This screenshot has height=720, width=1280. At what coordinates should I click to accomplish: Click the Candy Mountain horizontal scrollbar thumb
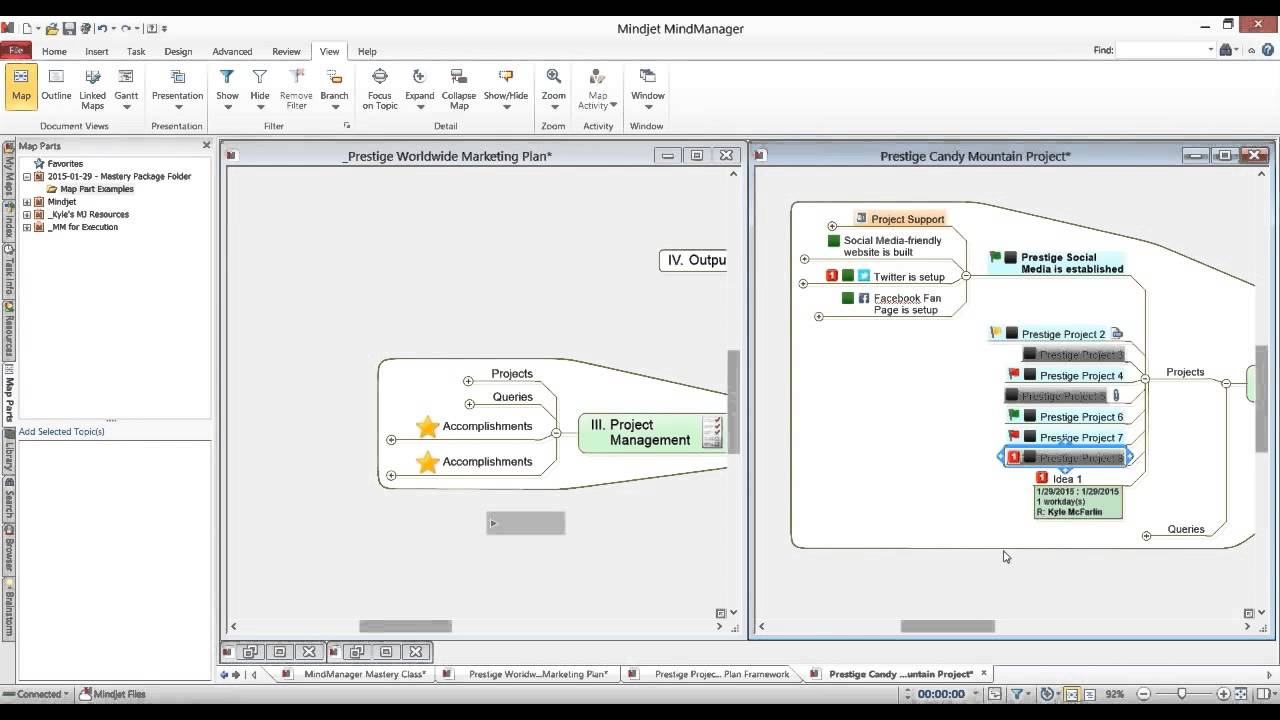(x=948, y=626)
